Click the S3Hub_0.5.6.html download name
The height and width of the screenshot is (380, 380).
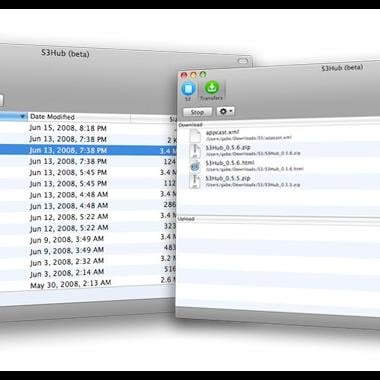point(230,163)
